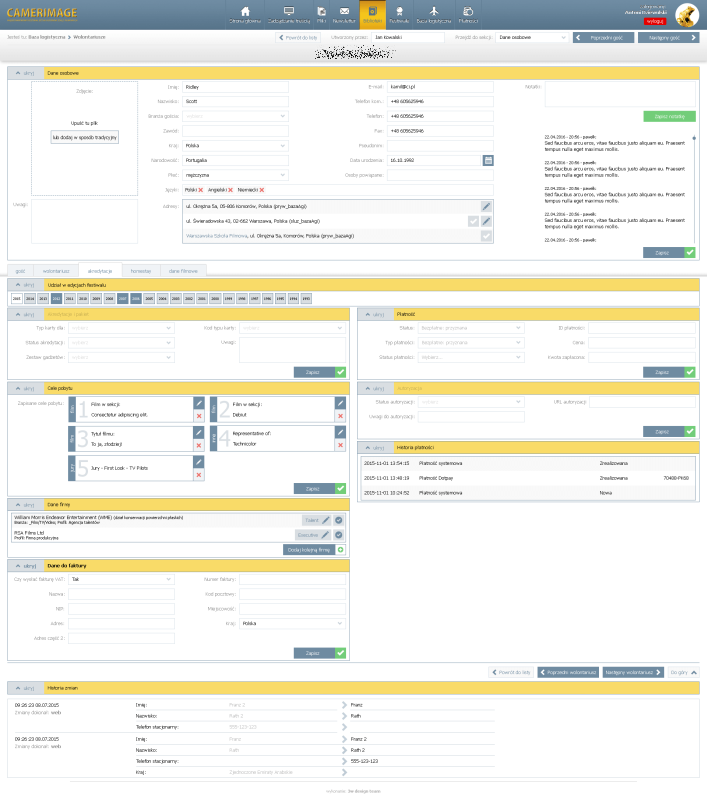Click the Wolontariusze module icon in navigation

(371, 13)
